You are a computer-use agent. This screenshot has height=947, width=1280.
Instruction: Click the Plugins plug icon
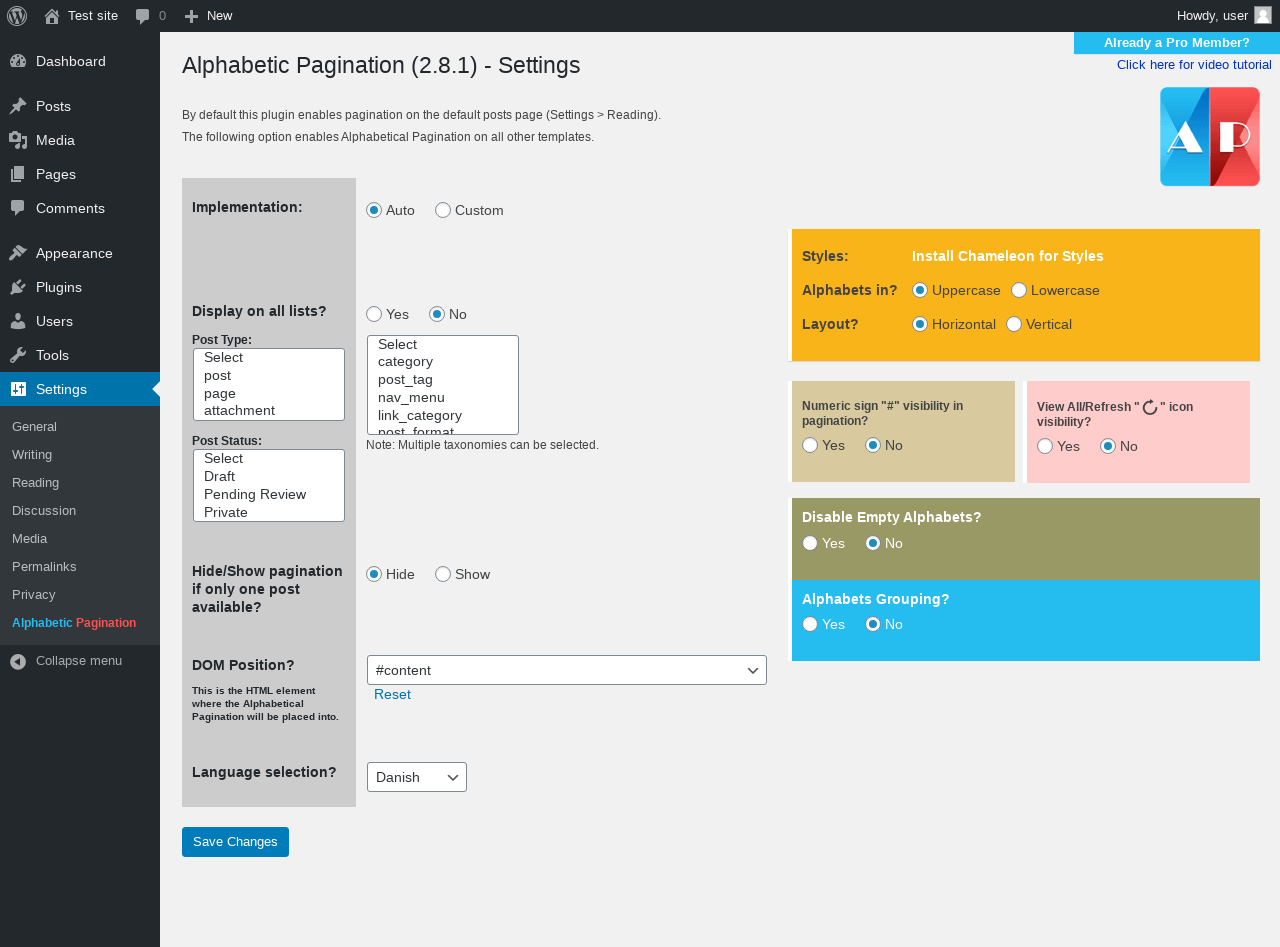[x=18, y=287]
